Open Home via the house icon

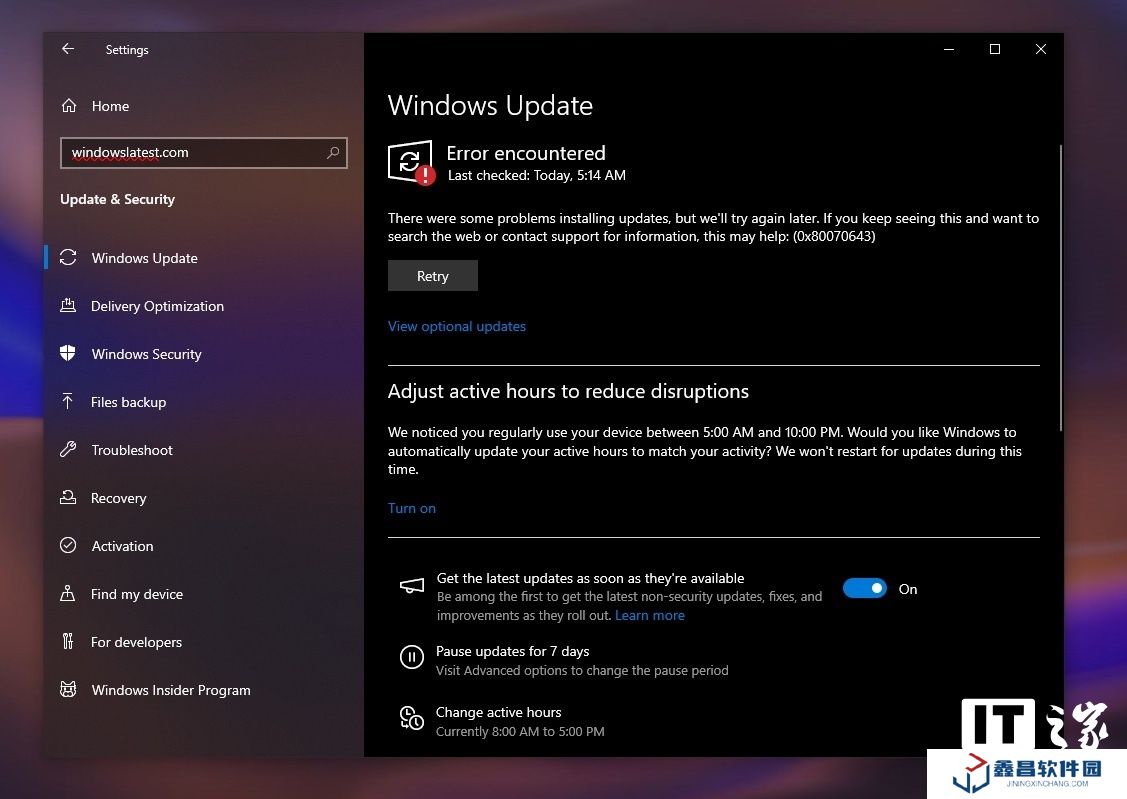click(69, 106)
